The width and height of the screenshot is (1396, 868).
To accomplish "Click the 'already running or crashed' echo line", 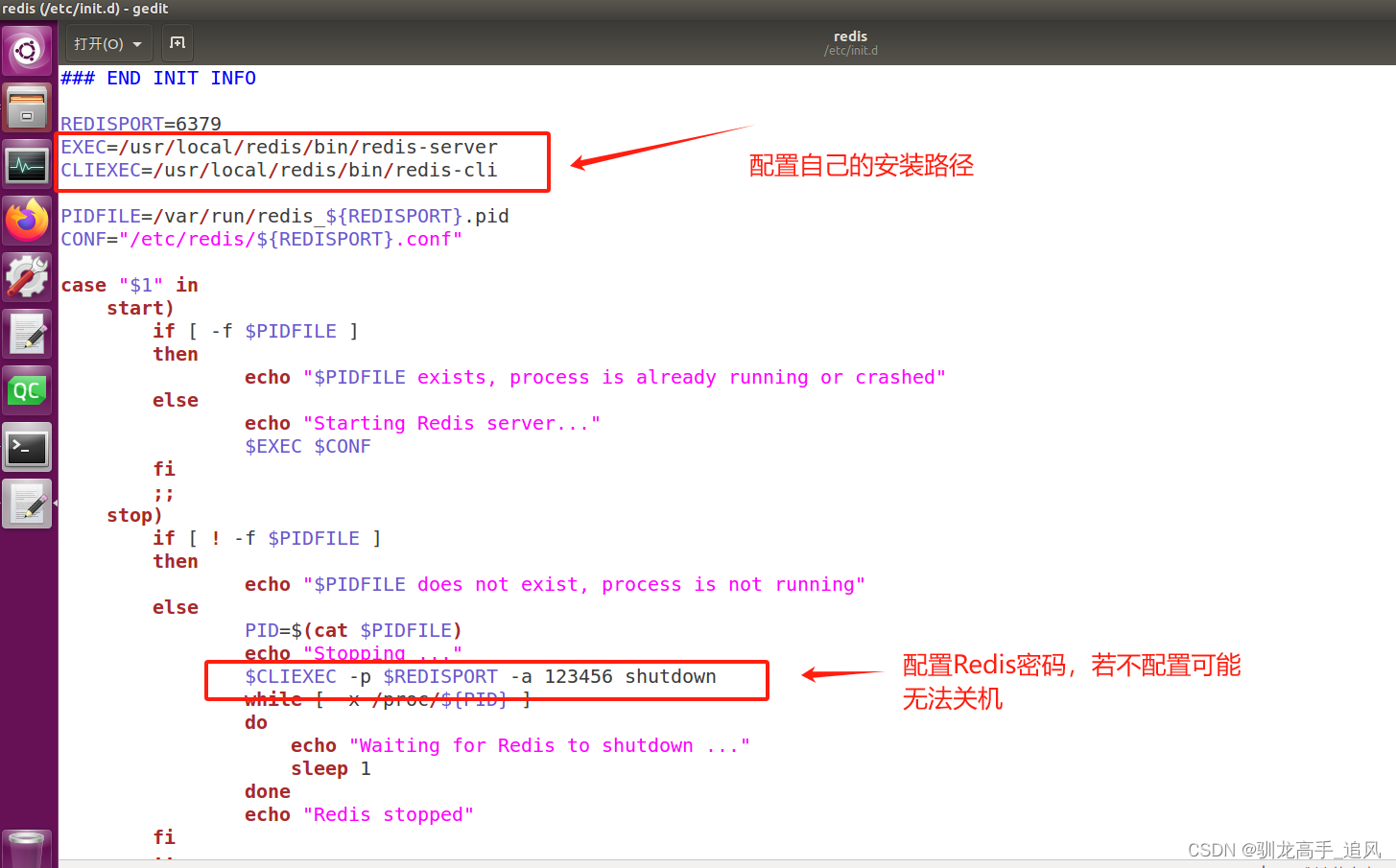I will coord(595,377).
